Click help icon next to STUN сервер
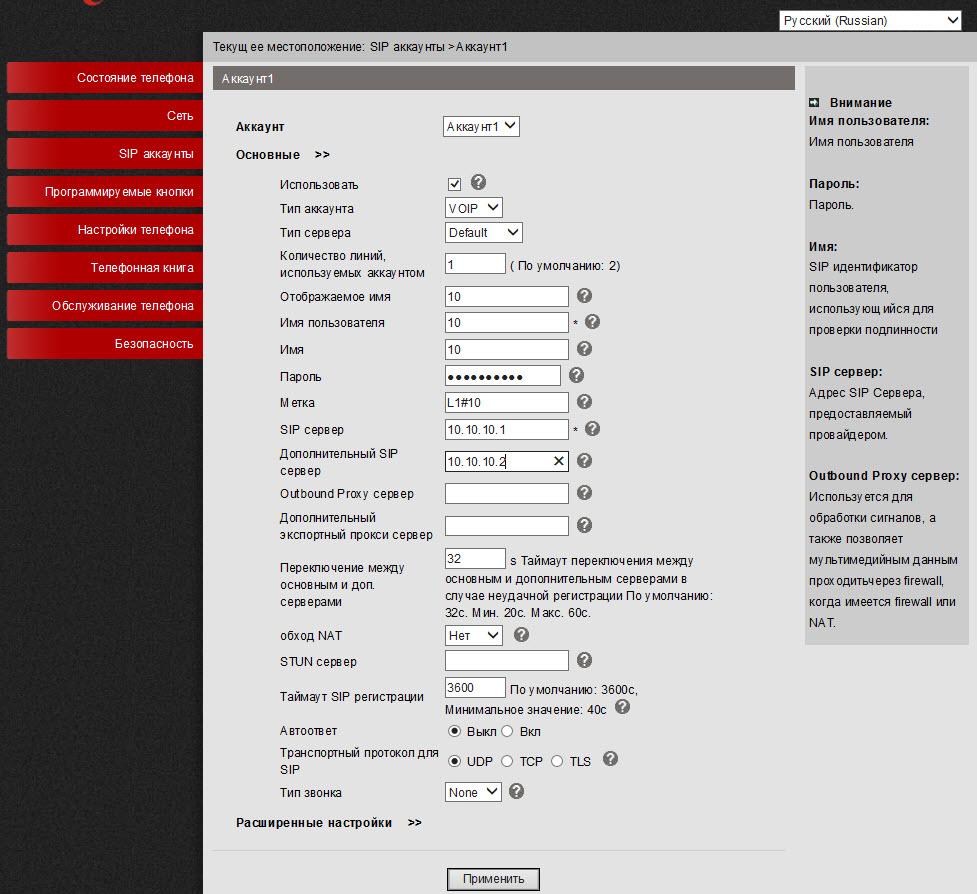Screen dimensions: 977x894 point(585,660)
